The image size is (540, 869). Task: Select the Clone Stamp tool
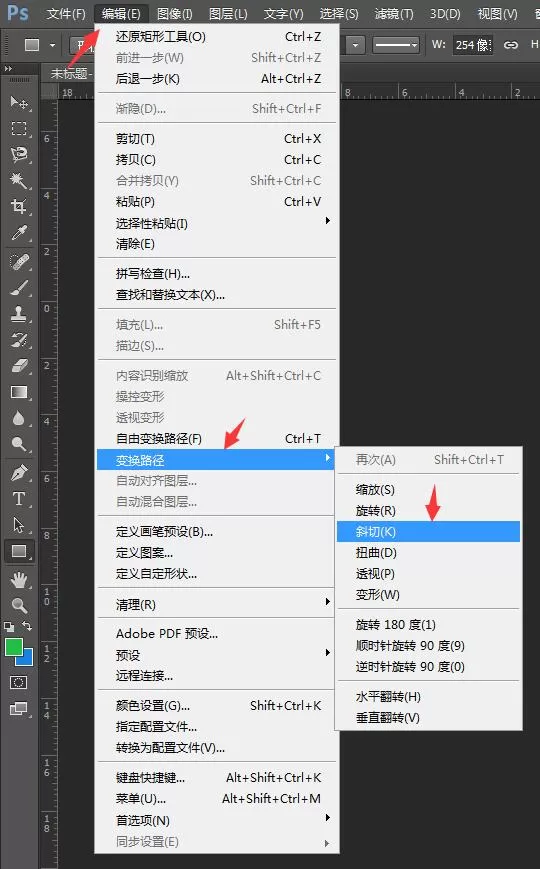click(x=19, y=314)
